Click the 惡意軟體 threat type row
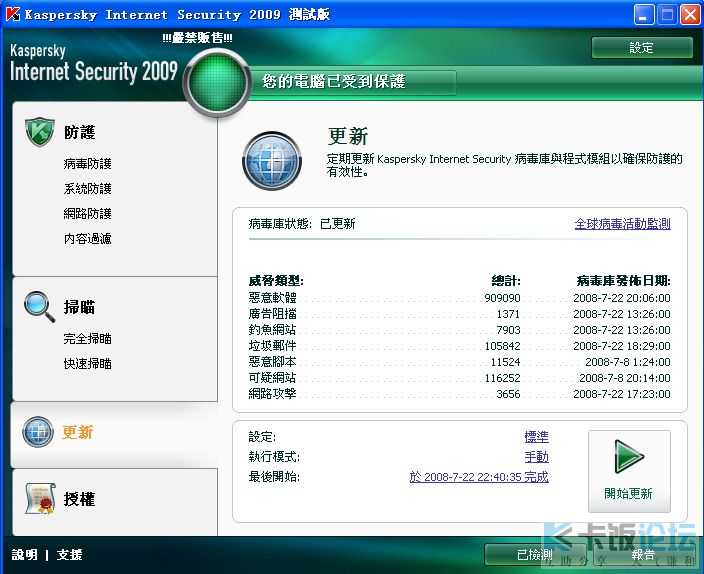 pyautogui.click(x=459, y=298)
